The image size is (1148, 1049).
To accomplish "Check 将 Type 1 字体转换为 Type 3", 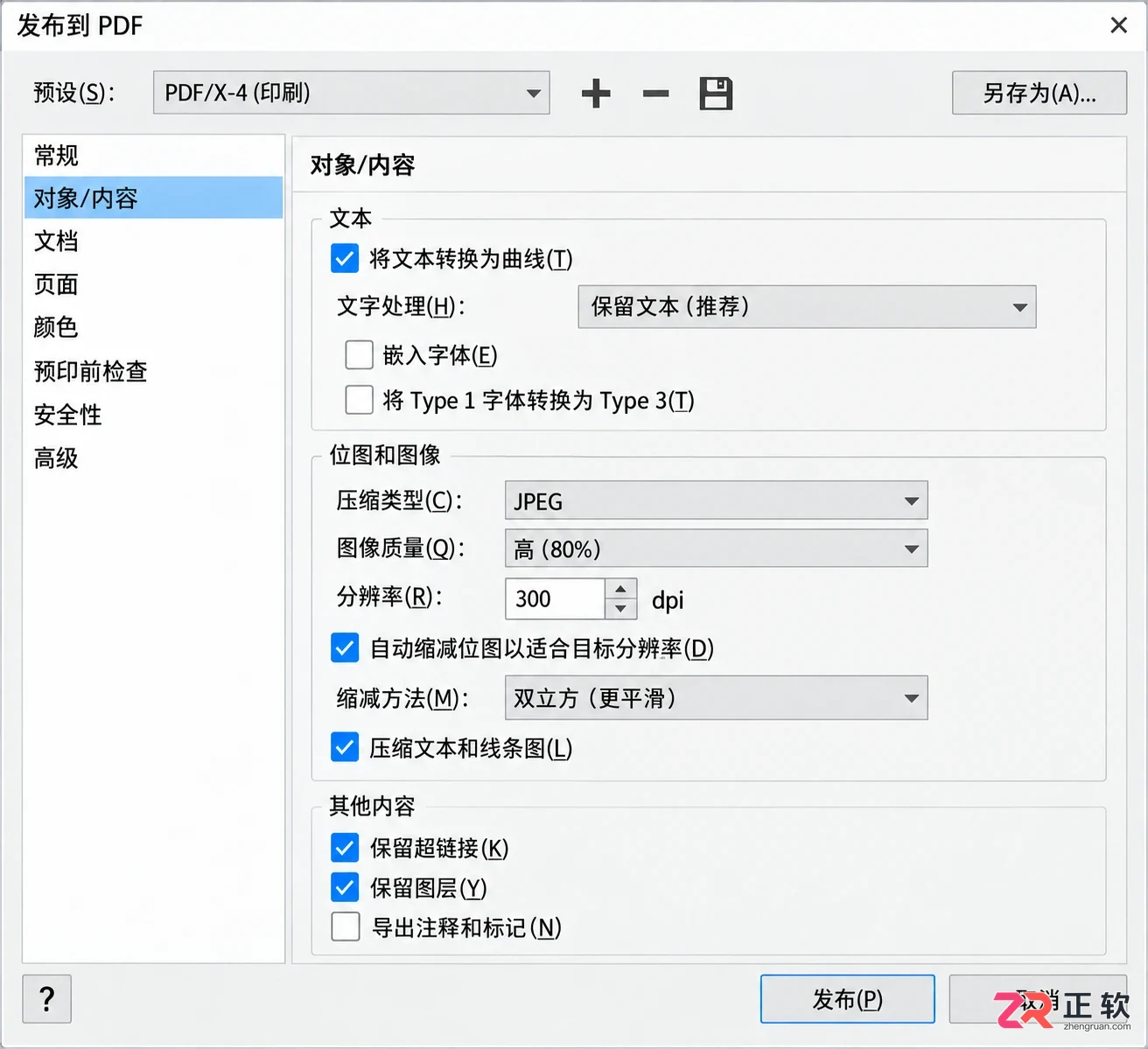I will (x=359, y=400).
